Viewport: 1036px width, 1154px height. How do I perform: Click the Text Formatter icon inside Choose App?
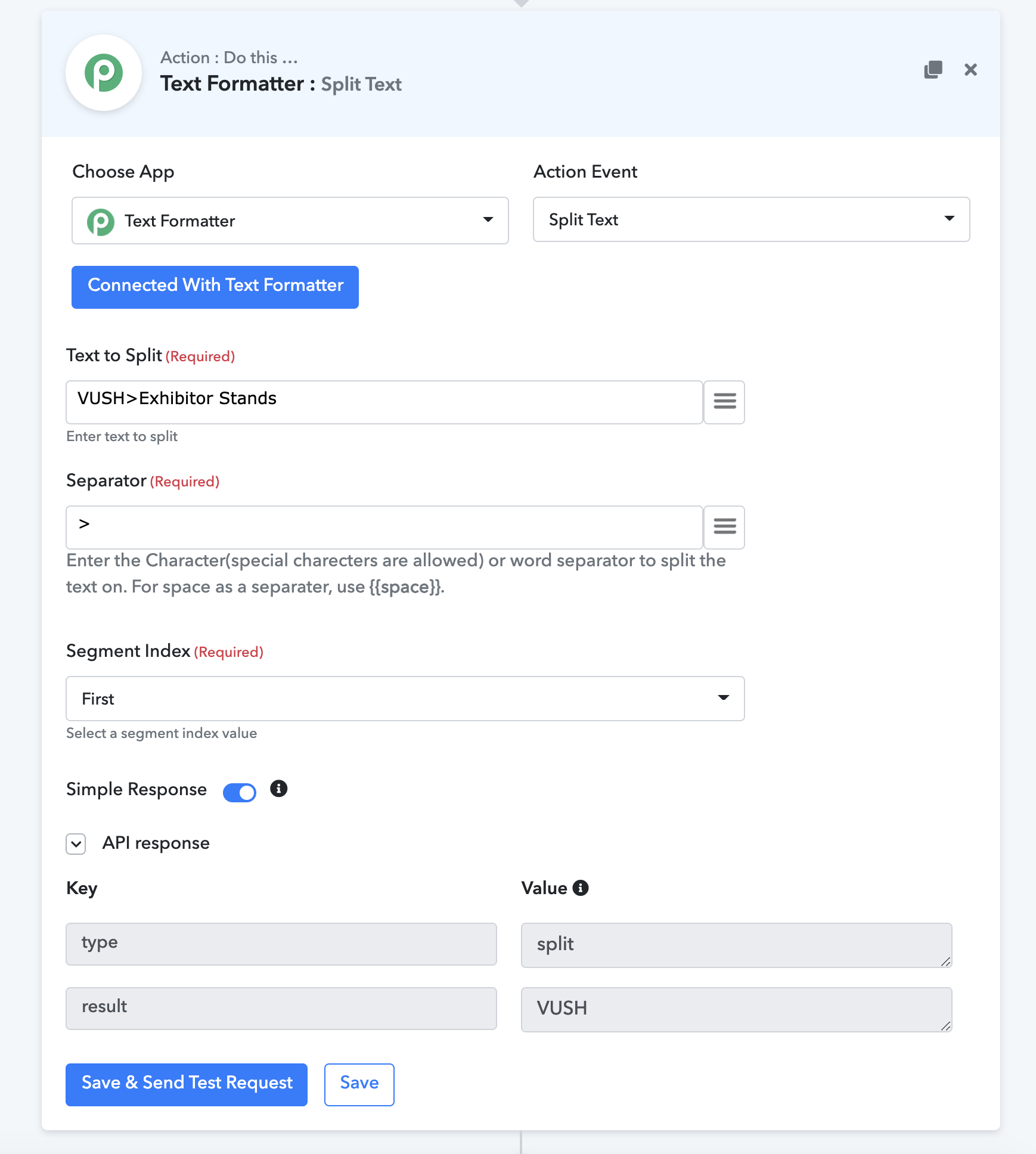(101, 222)
